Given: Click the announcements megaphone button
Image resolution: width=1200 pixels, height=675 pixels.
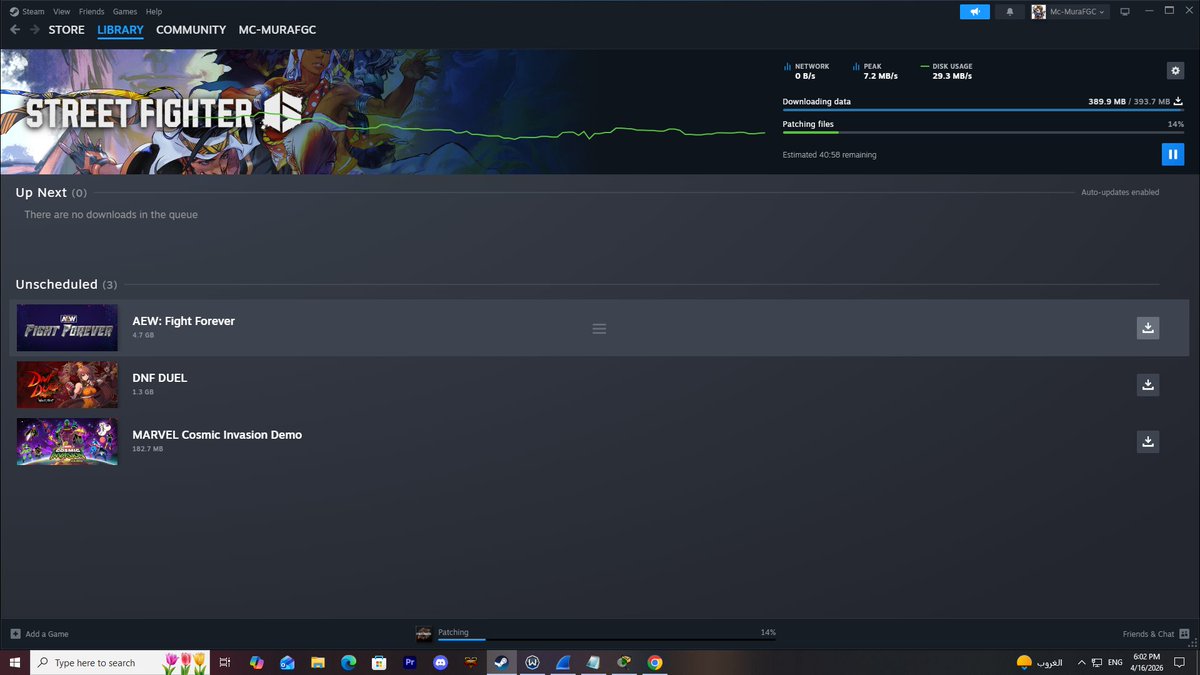Looking at the screenshot, I should coord(973,11).
